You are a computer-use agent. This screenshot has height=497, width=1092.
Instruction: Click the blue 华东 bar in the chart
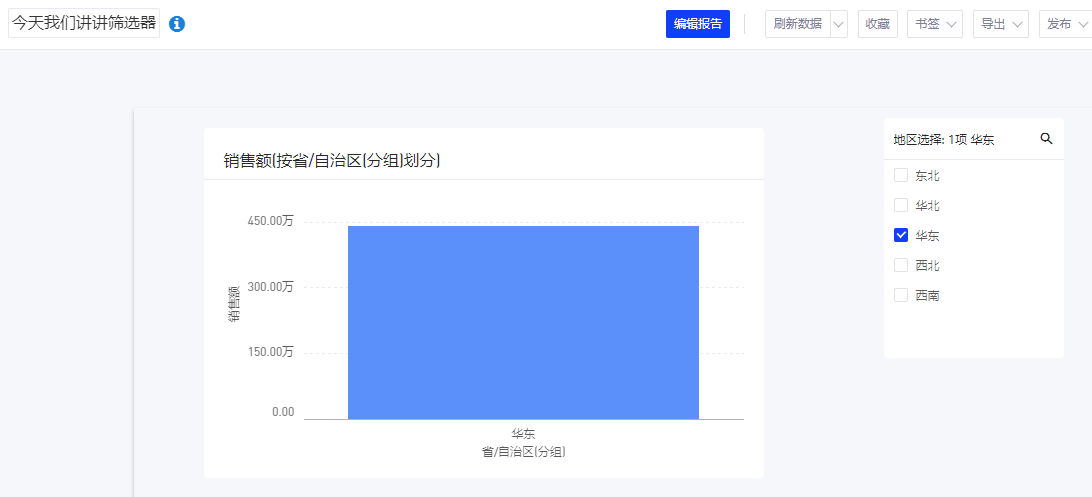[x=523, y=322]
